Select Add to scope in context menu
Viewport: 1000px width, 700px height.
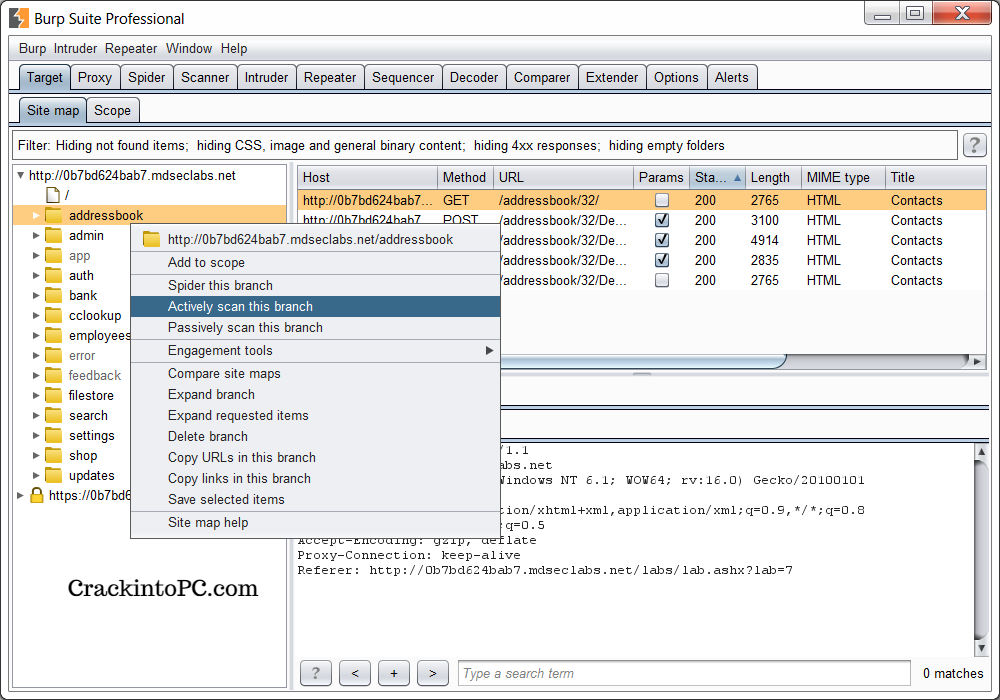315,263
